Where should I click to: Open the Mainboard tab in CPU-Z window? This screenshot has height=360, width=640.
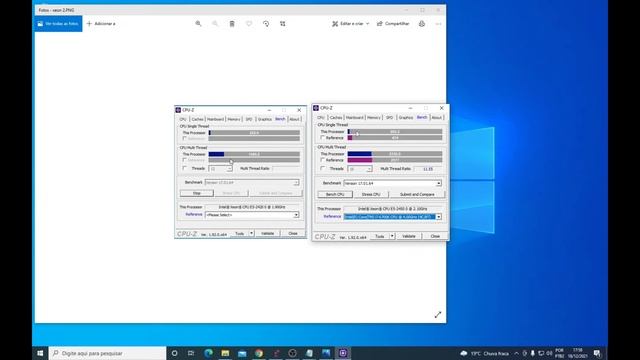[354, 118]
